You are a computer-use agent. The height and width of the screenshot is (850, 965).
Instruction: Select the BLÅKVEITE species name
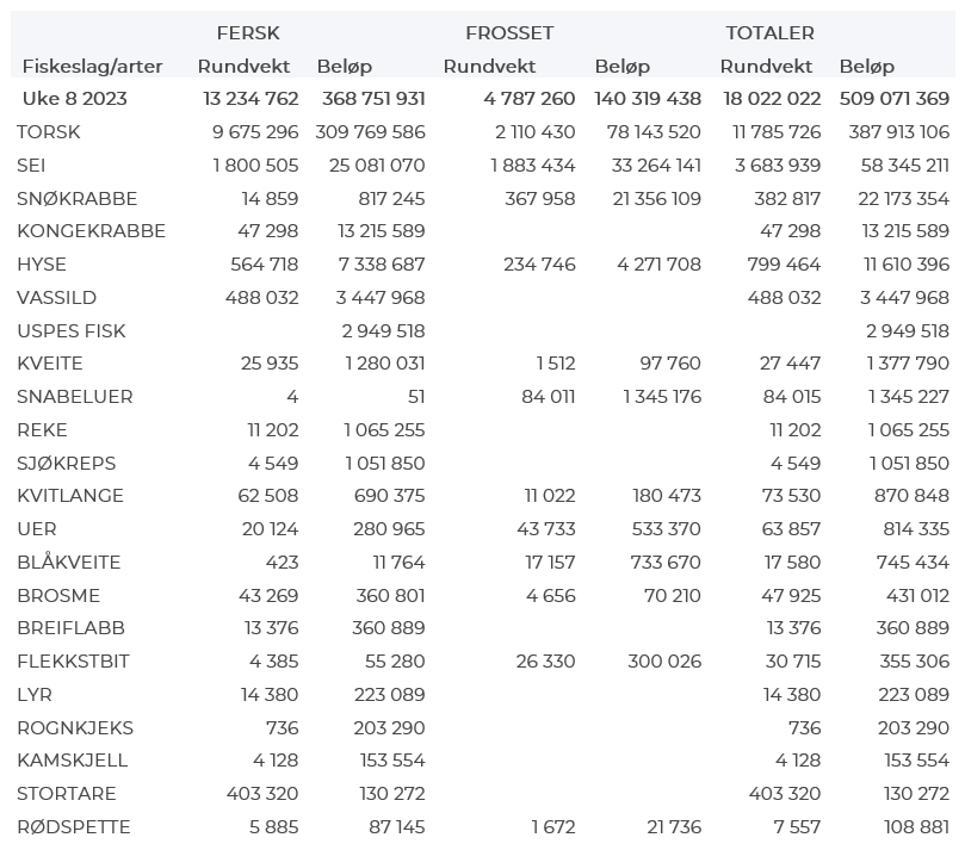[68, 562]
